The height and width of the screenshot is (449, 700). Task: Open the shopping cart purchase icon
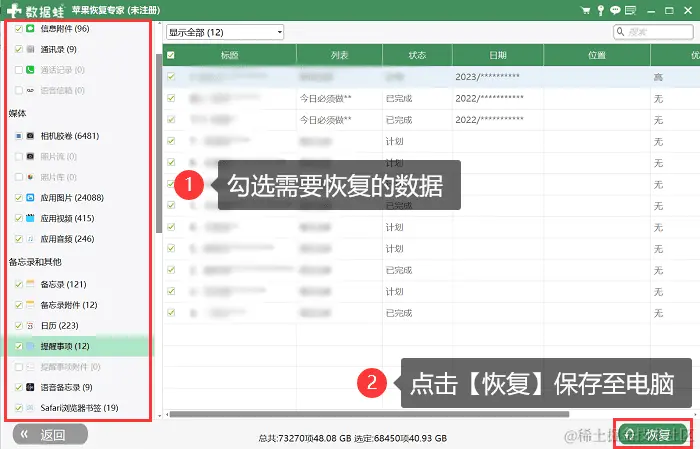point(585,10)
